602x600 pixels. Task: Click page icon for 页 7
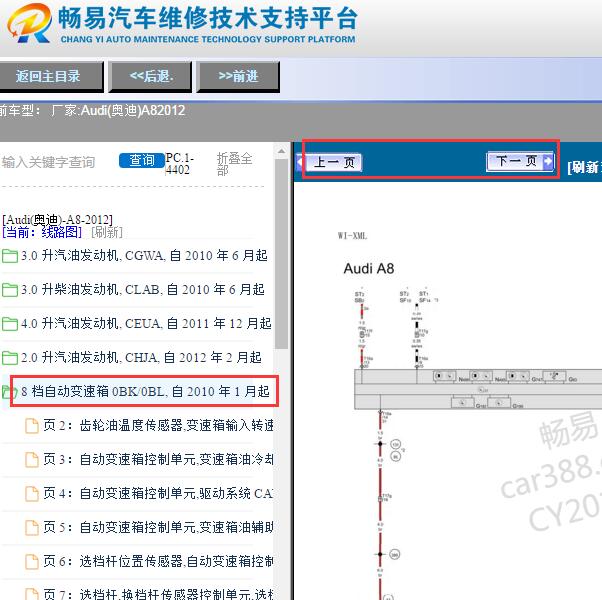point(32,594)
